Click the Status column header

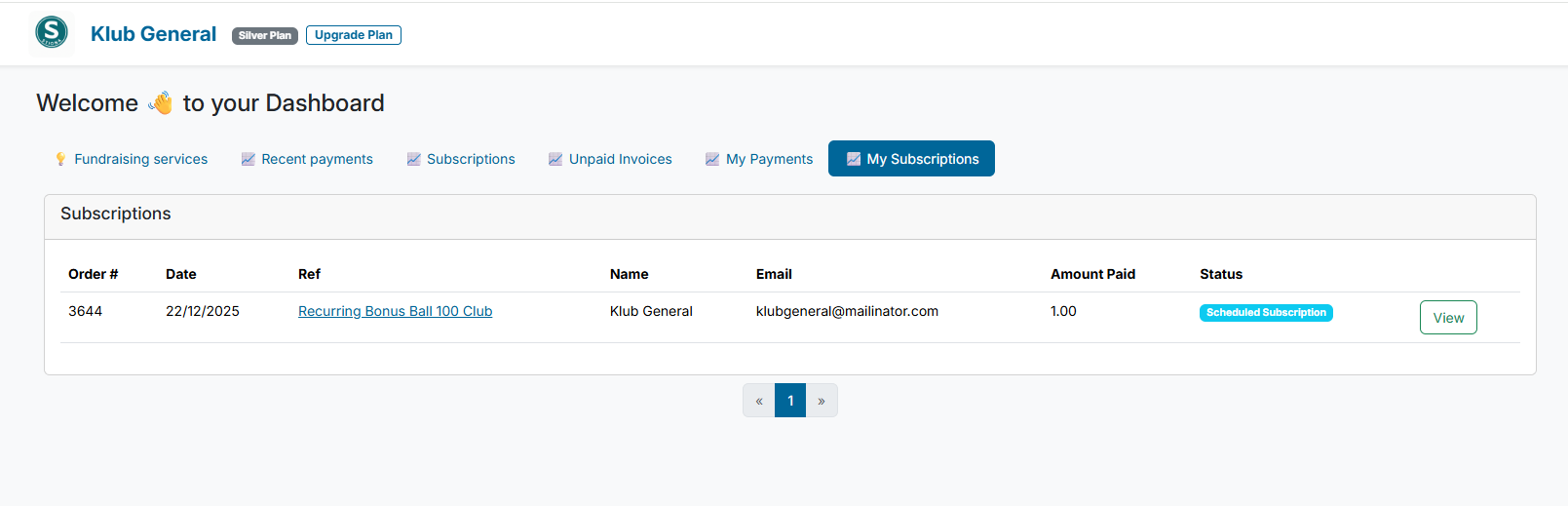(x=1221, y=274)
